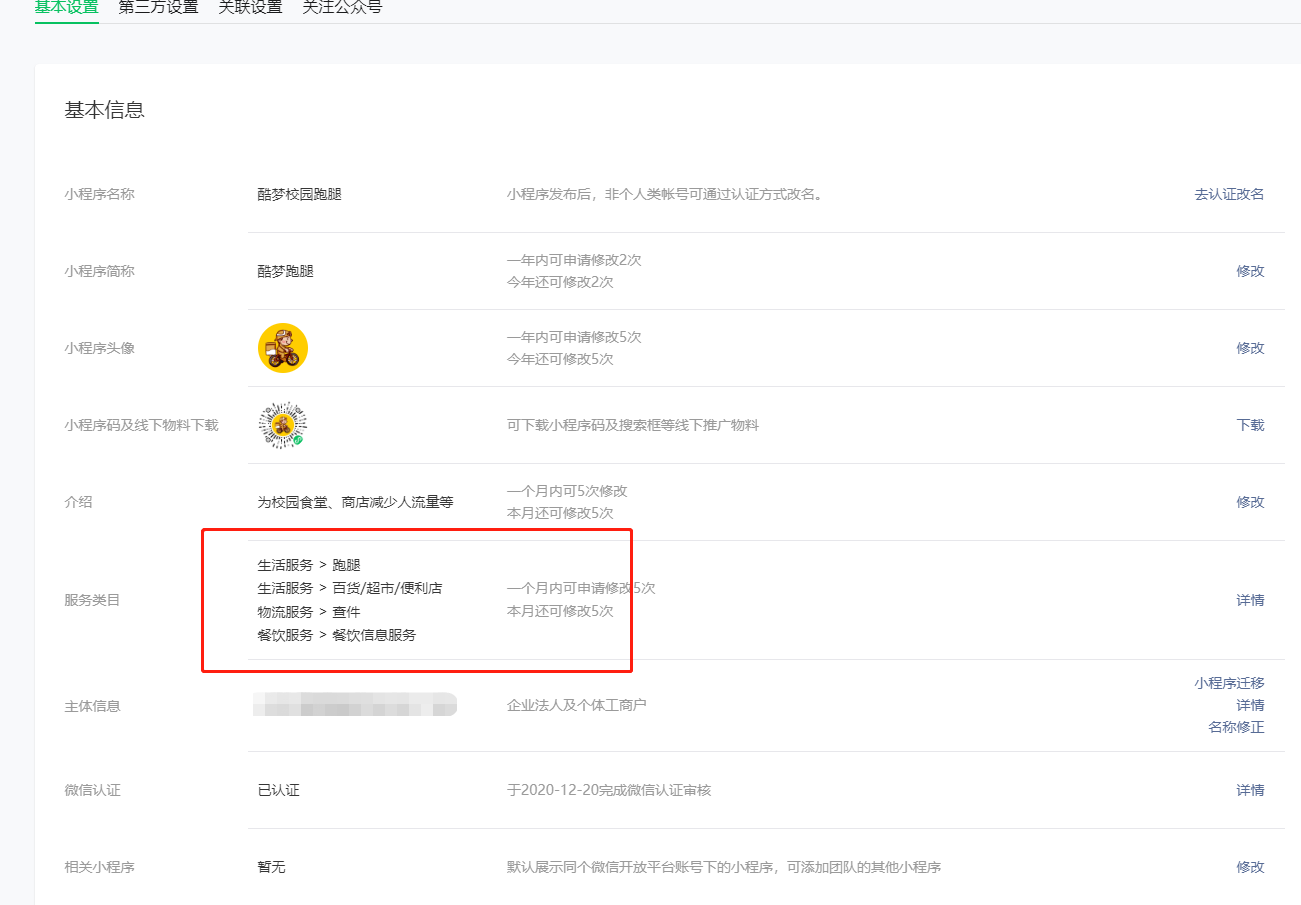Click 修改 next to 相关小程序
Screen dimensions: 1301x905
1251,867
